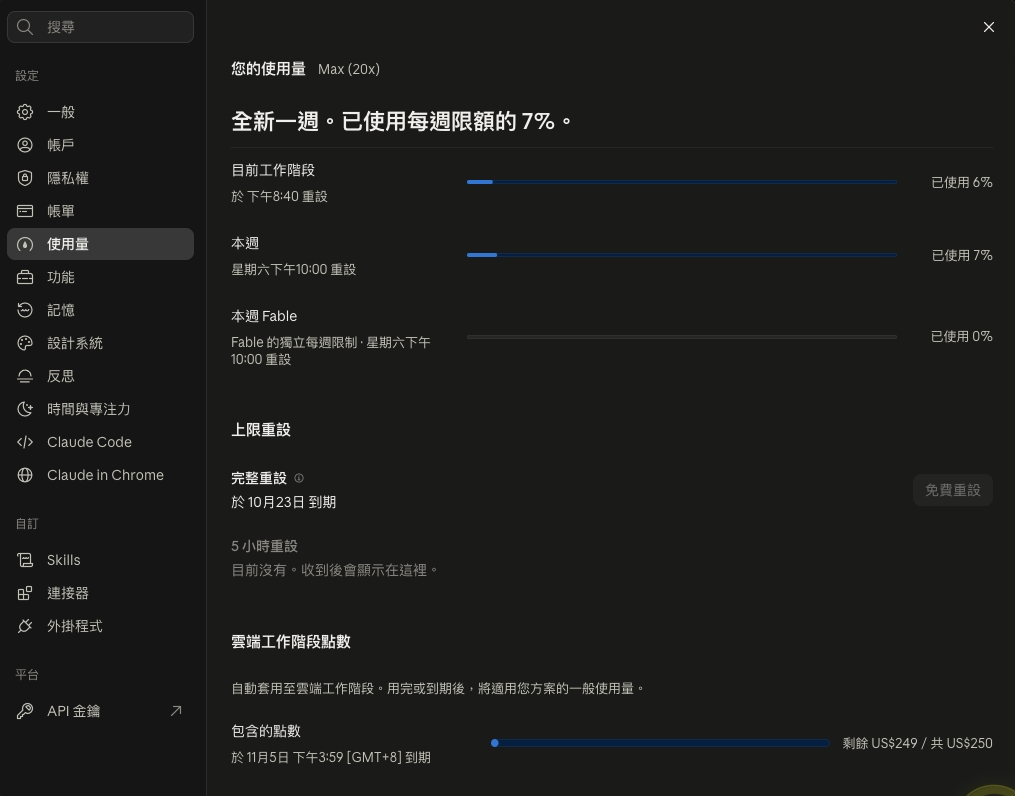Click the info icon next to 完整重設

coord(299,478)
